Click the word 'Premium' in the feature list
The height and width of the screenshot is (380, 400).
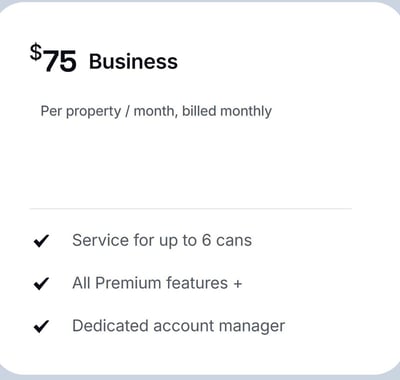tap(128, 283)
